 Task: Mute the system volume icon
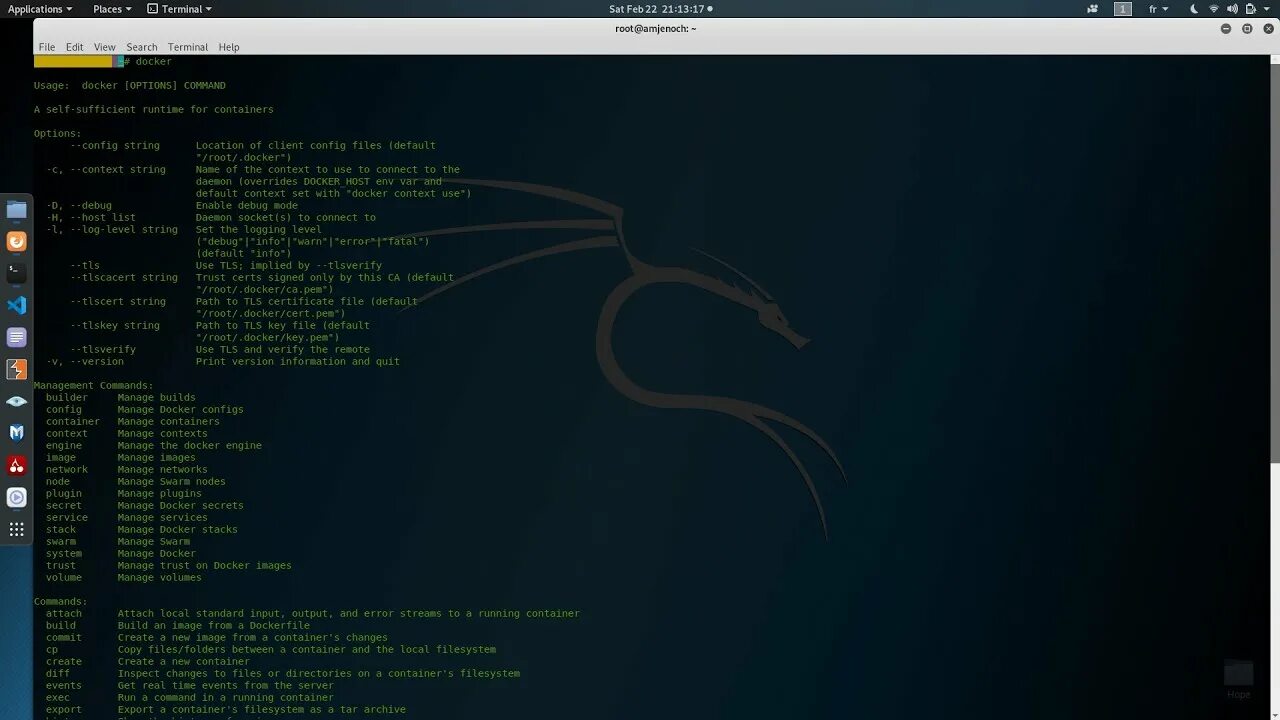pos(1233,9)
